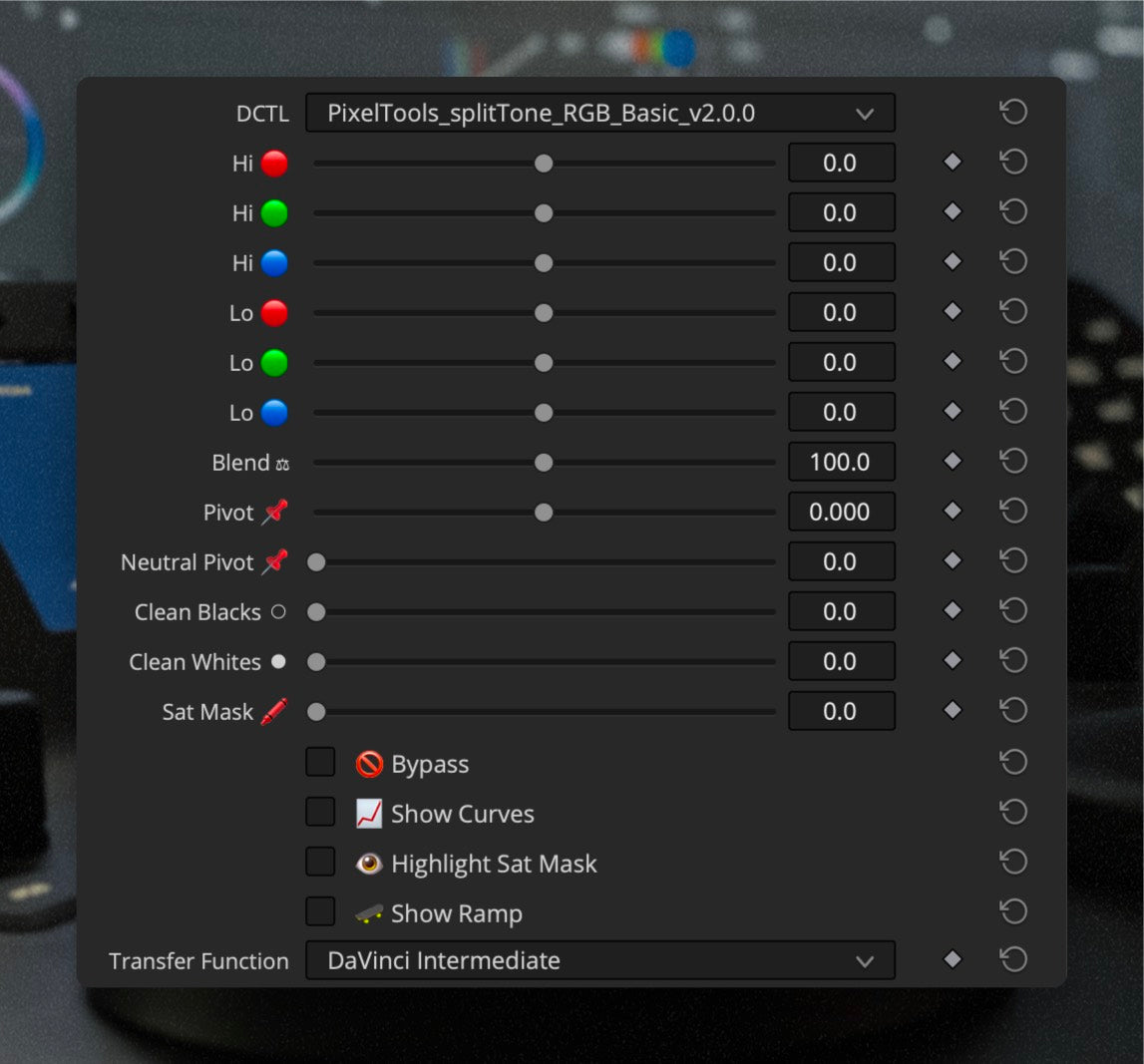This screenshot has height=1064, width=1144.
Task: Click the Pivot value field showing 0.000
Action: 841,512
